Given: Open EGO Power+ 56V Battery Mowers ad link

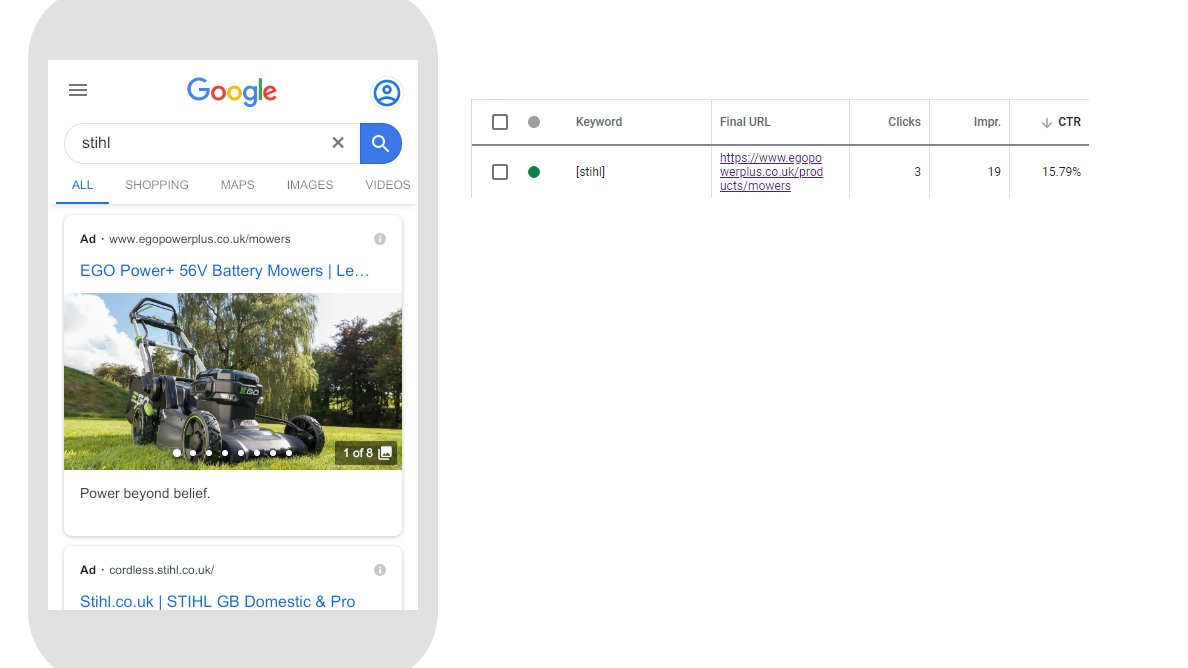Looking at the screenshot, I should click(225, 270).
